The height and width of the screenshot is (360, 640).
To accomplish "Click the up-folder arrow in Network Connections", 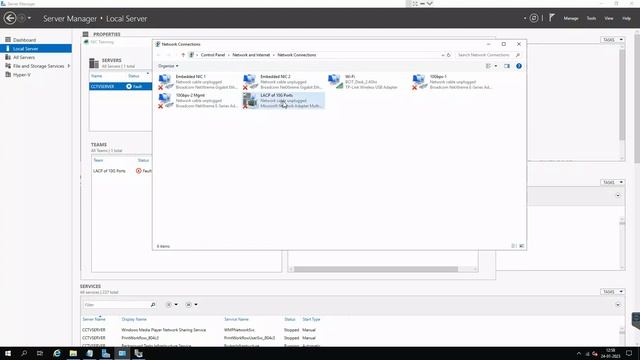I will point(183,55).
